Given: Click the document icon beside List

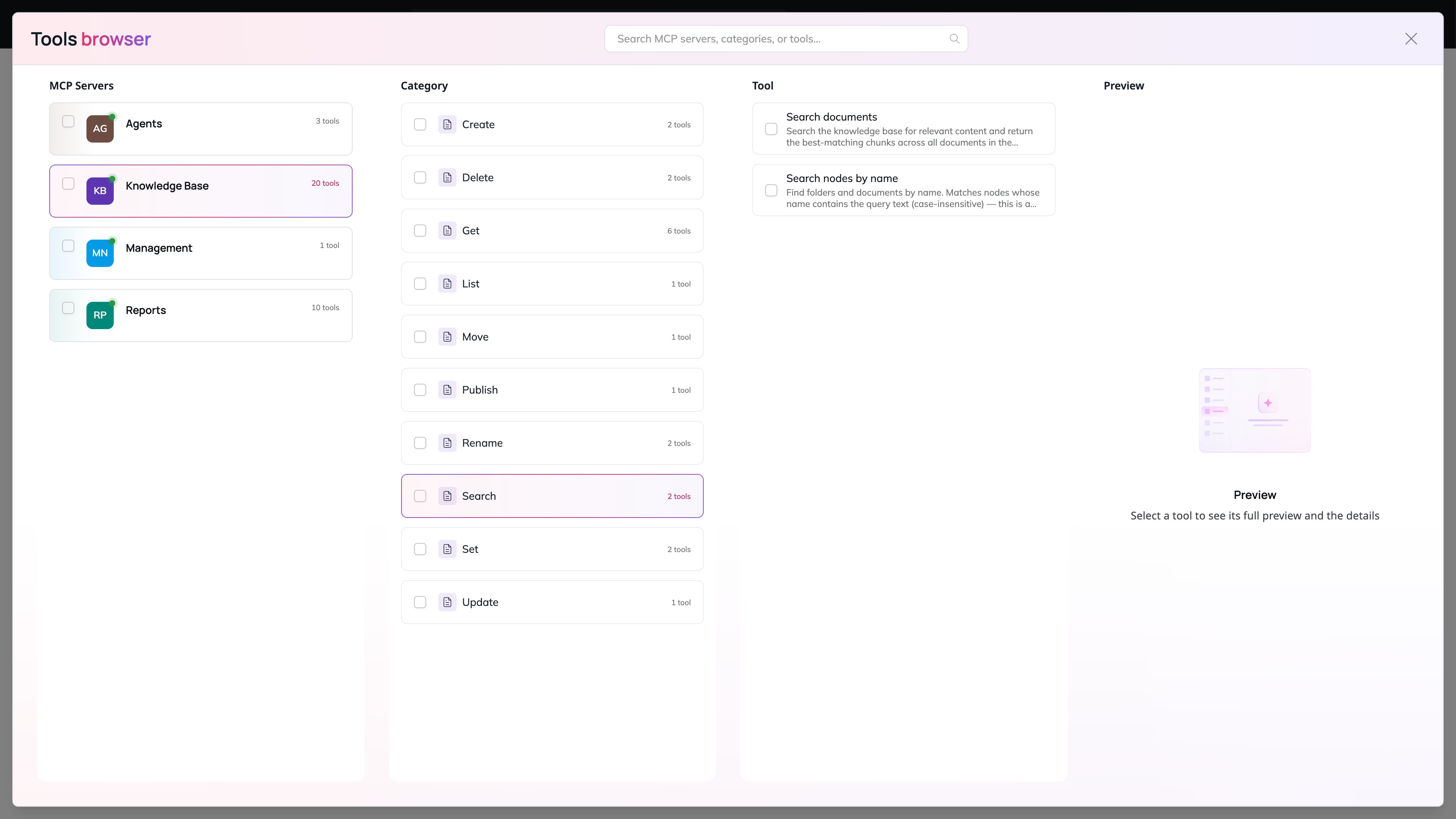Looking at the screenshot, I should point(447,284).
